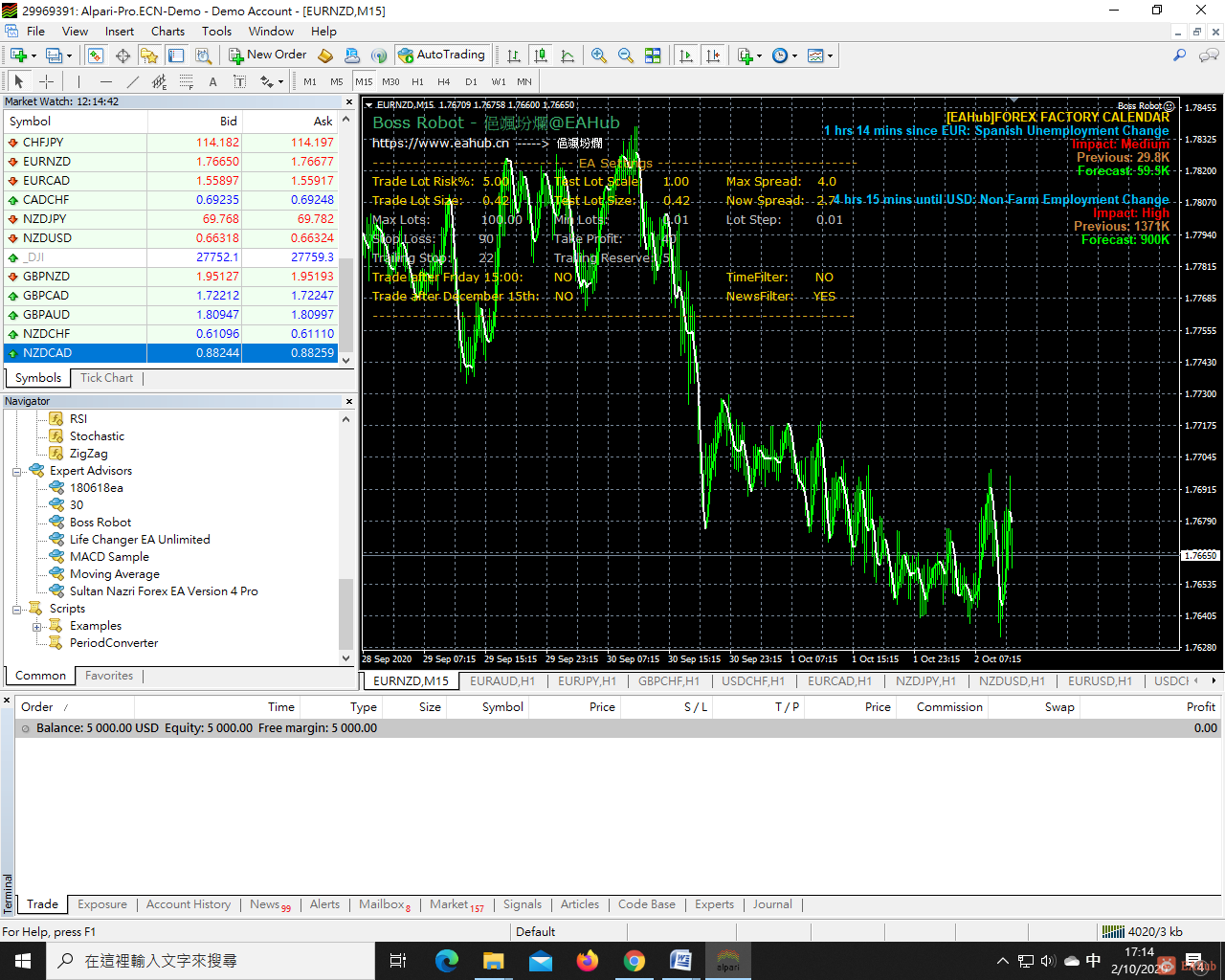The height and width of the screenshot is (980, 1225).
Task: Select the Fibonacci Retracement tool
Action: pos(186,81)
